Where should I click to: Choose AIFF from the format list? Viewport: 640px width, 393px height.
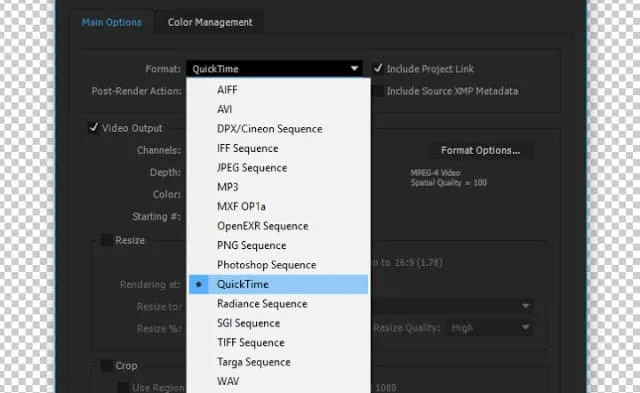(x=278, y=90)
